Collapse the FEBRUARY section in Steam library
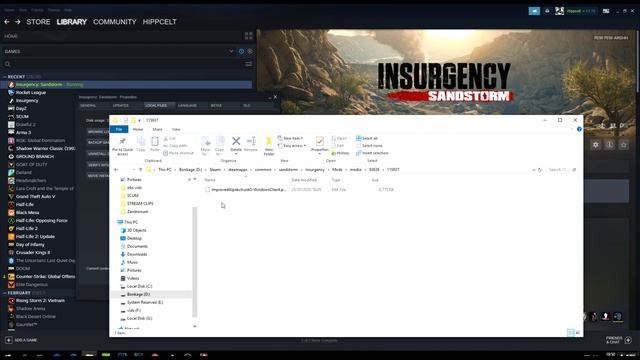 click(4, 293)
